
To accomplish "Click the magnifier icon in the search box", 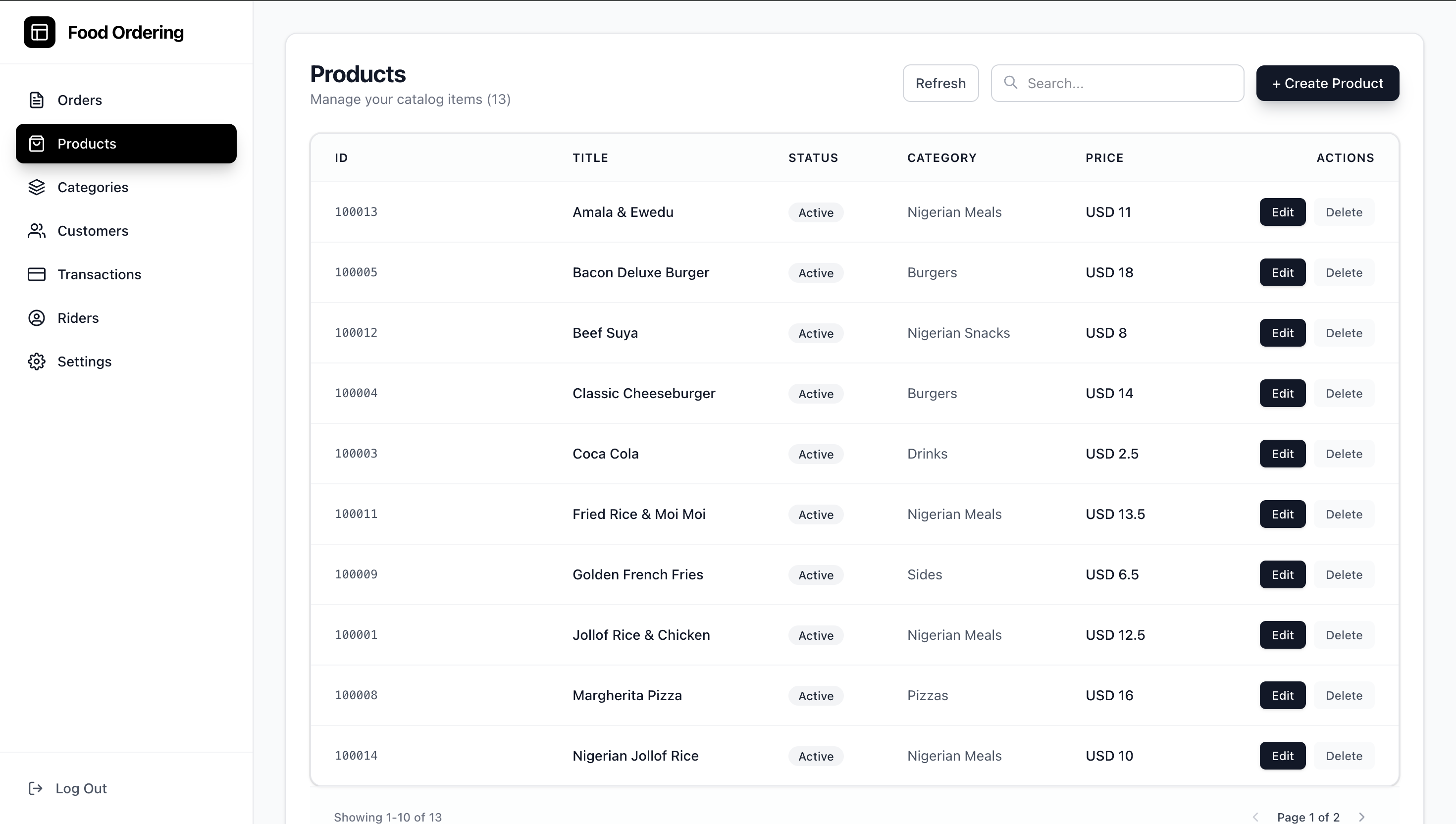I will click(1011, 83).
